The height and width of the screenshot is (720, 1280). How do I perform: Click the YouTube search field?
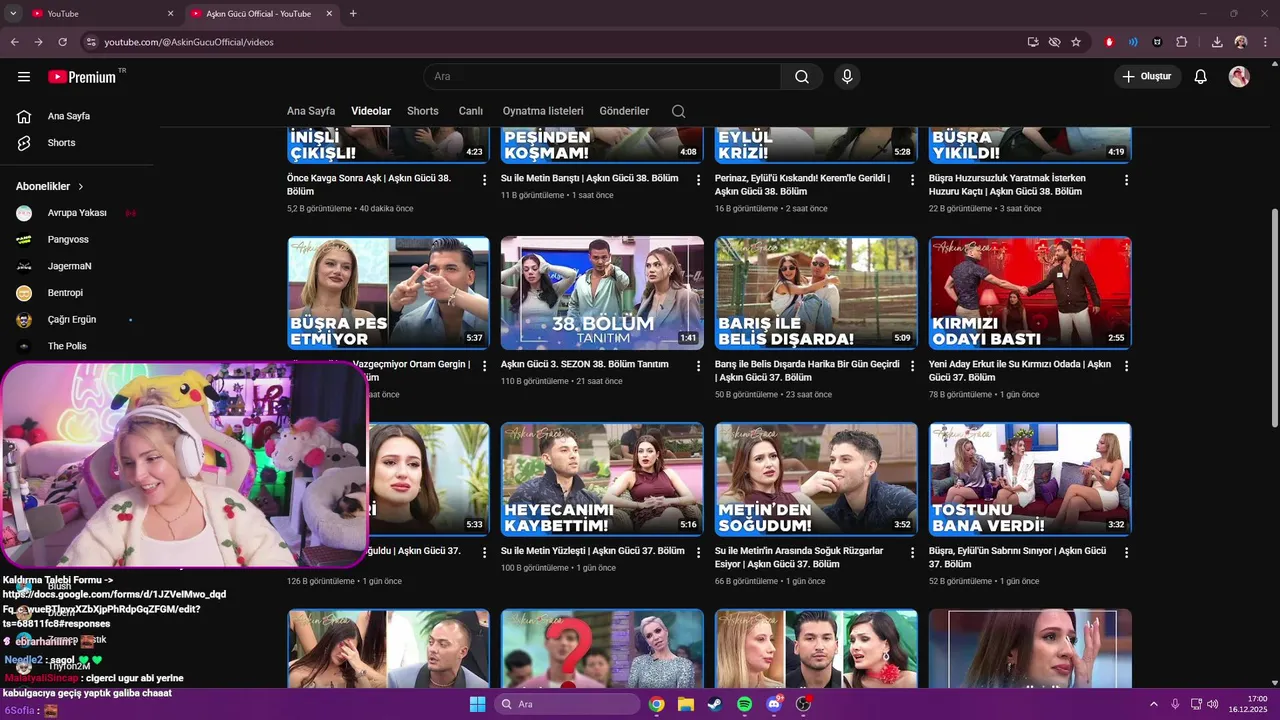click(x=603, y=77)
